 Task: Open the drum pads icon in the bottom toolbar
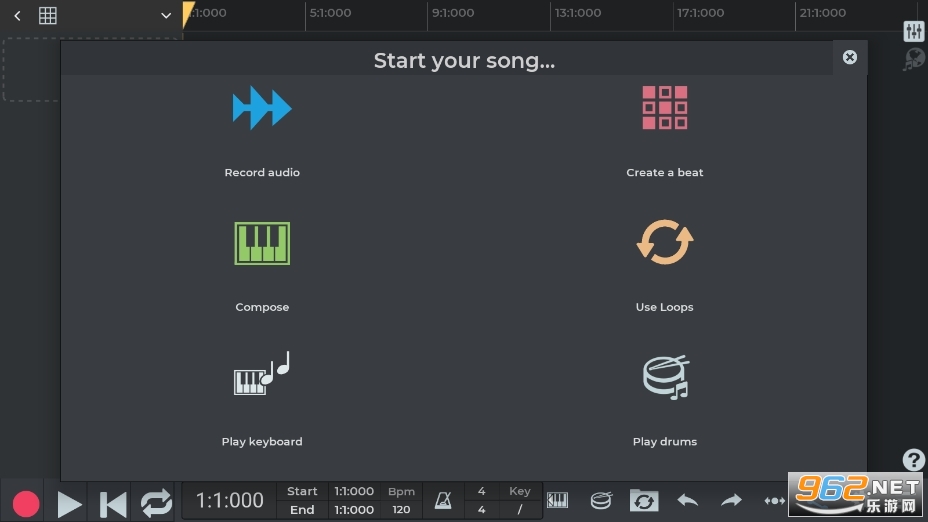point(601,500)
